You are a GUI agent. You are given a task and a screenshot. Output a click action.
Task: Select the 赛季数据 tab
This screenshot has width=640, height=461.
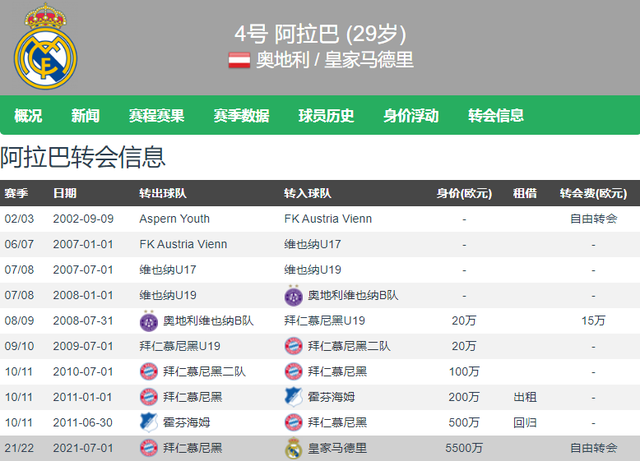242,116
